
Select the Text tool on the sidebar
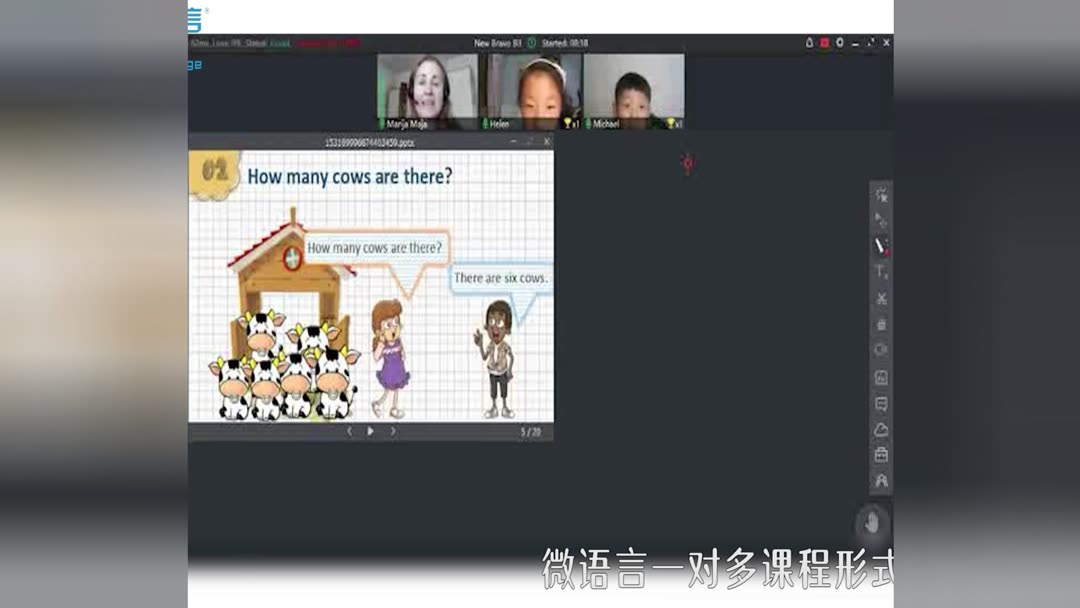point(880,272)
